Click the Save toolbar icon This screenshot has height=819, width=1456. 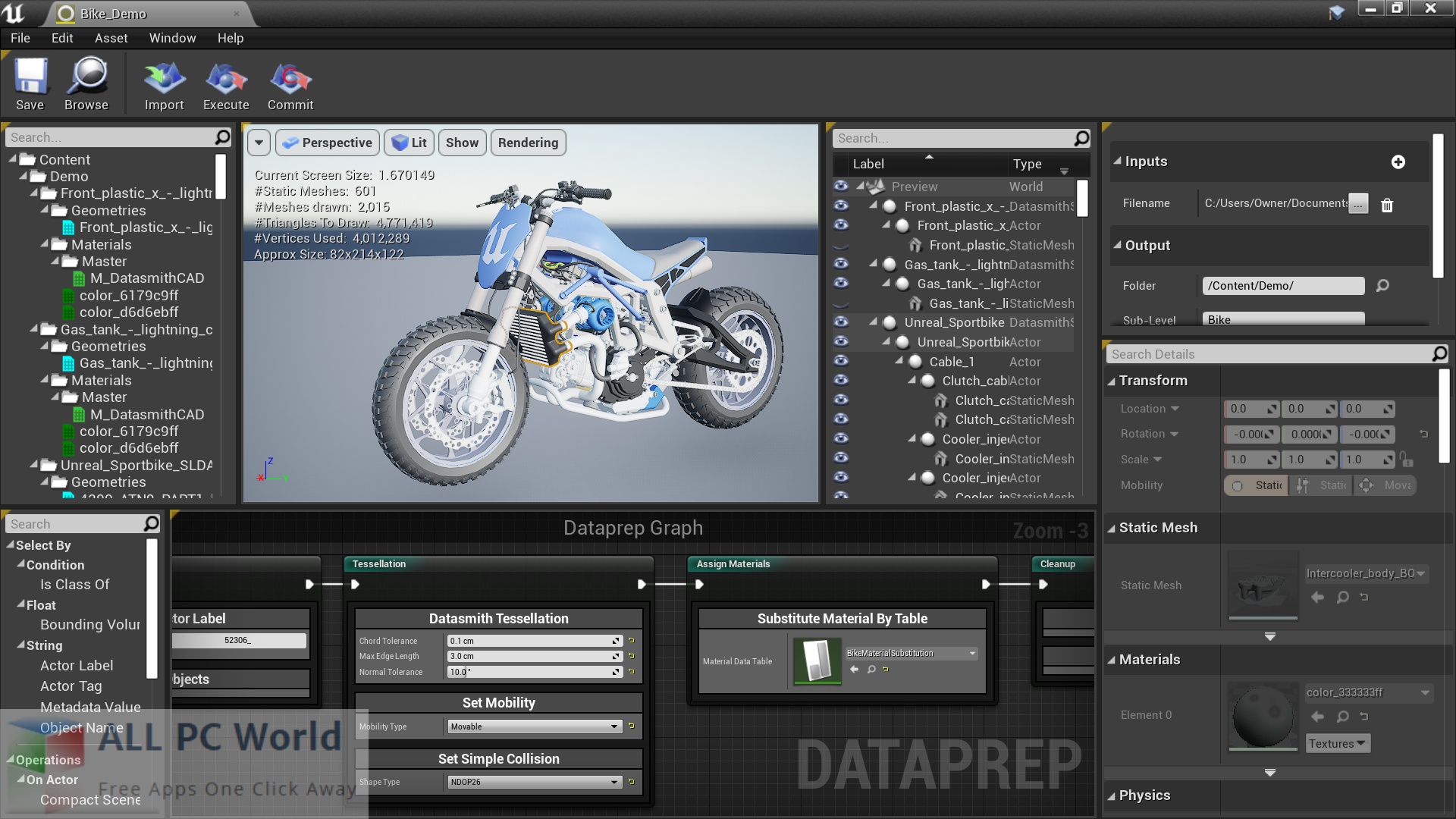point(30,85)
